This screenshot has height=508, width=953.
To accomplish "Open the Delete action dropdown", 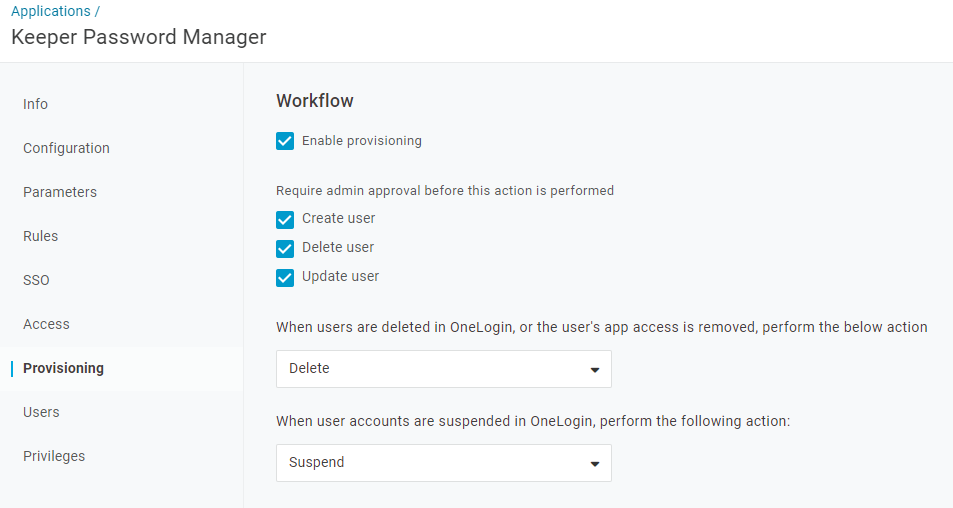I will point(443,369).
